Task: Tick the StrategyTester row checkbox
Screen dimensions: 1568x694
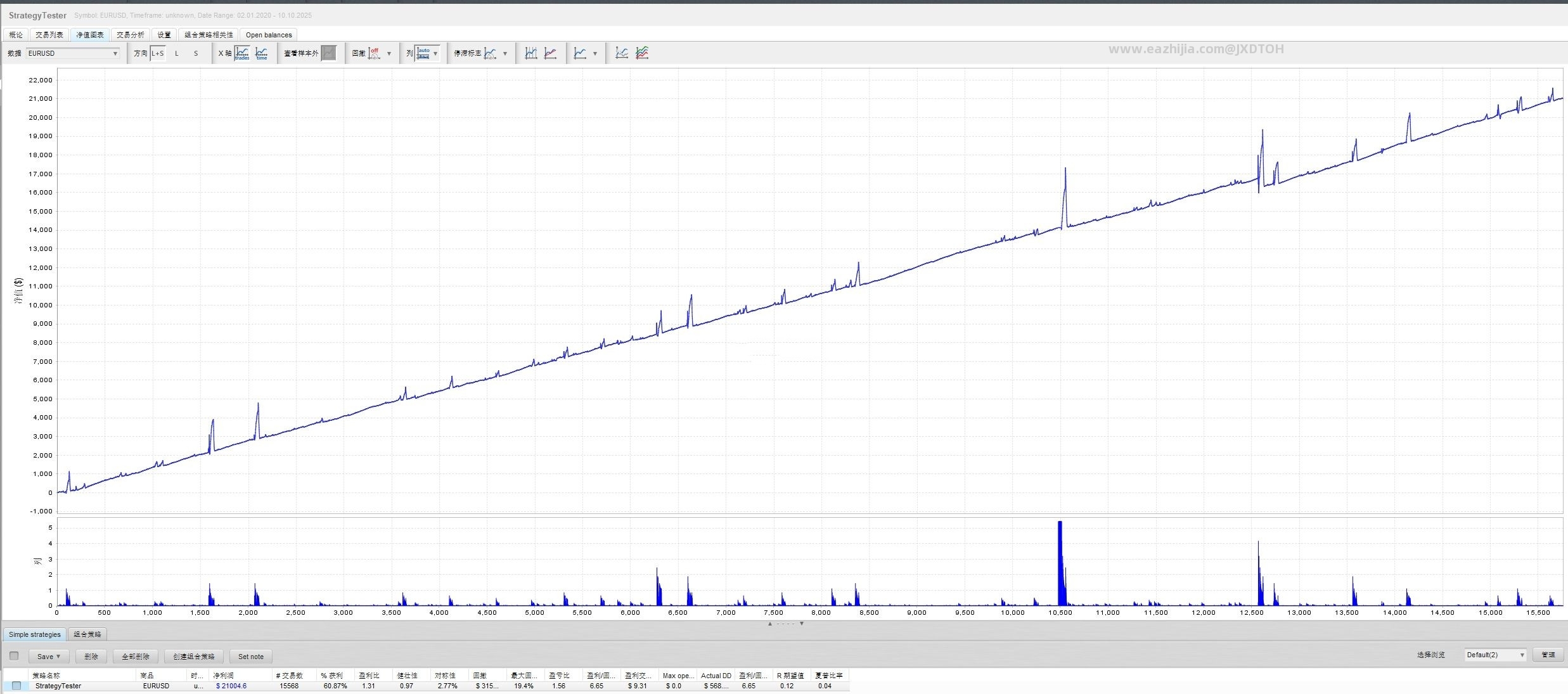Action: 16,686
